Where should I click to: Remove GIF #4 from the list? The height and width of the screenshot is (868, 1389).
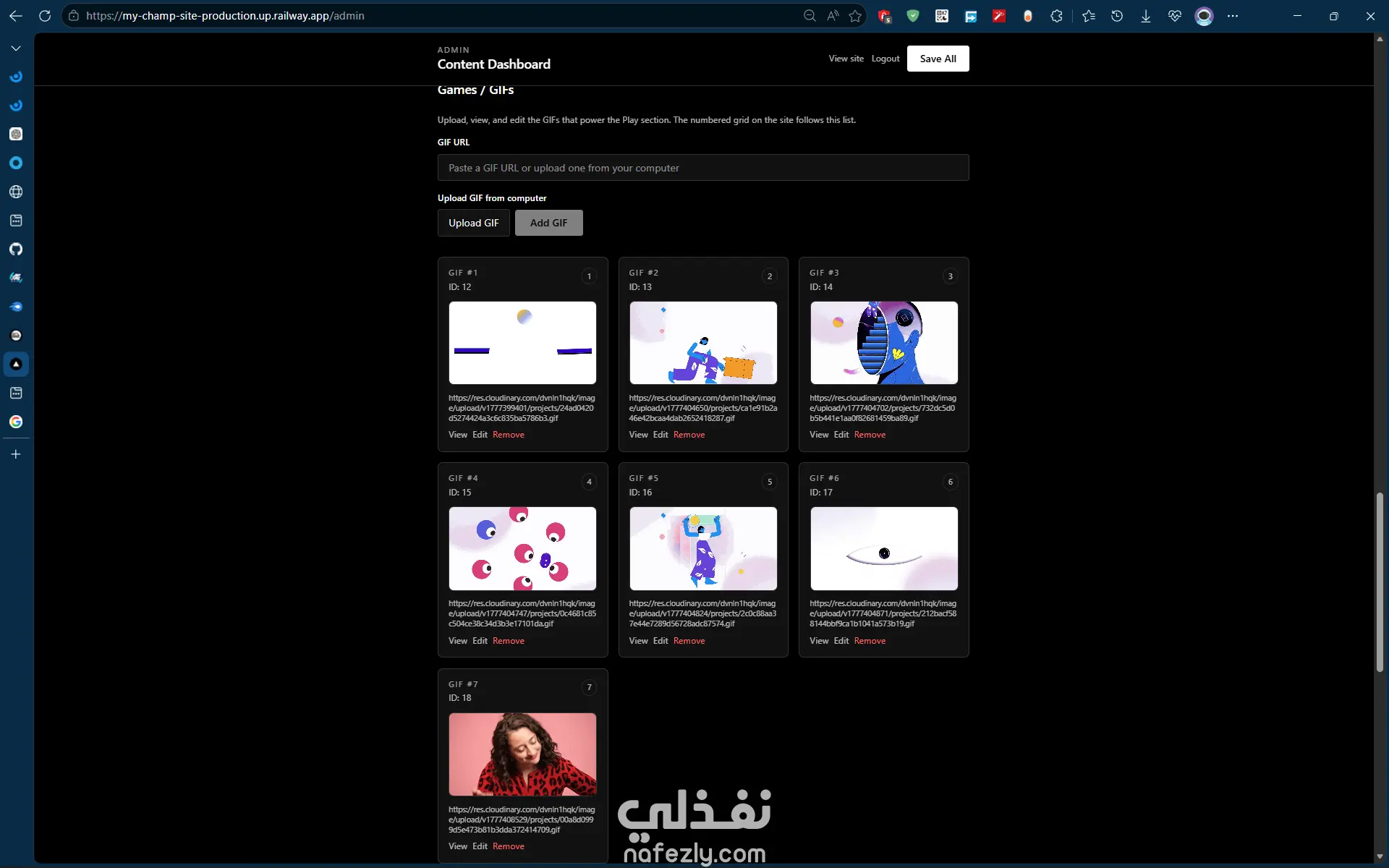(509, 641)
